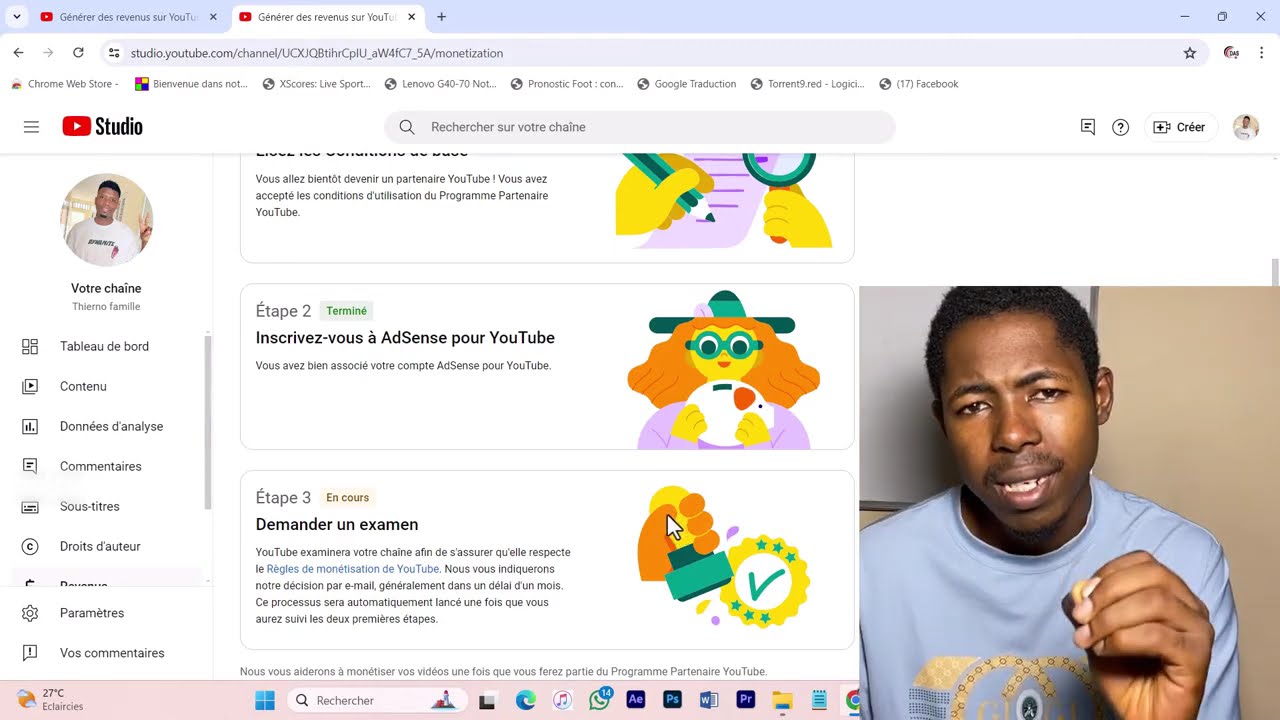
Task: Close the first Chrome tab
Action: (213, 17)
